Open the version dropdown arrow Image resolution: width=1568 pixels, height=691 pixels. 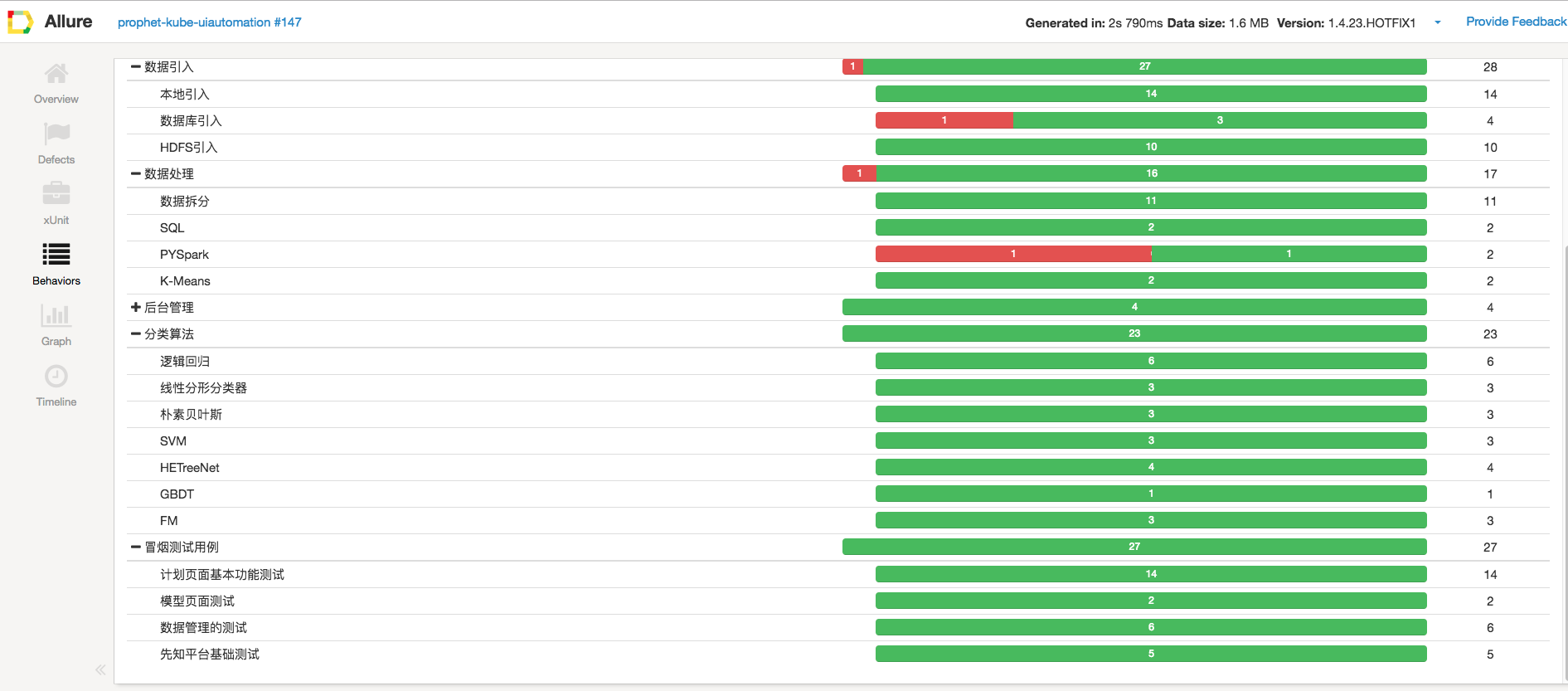(x=1438, y=22)
